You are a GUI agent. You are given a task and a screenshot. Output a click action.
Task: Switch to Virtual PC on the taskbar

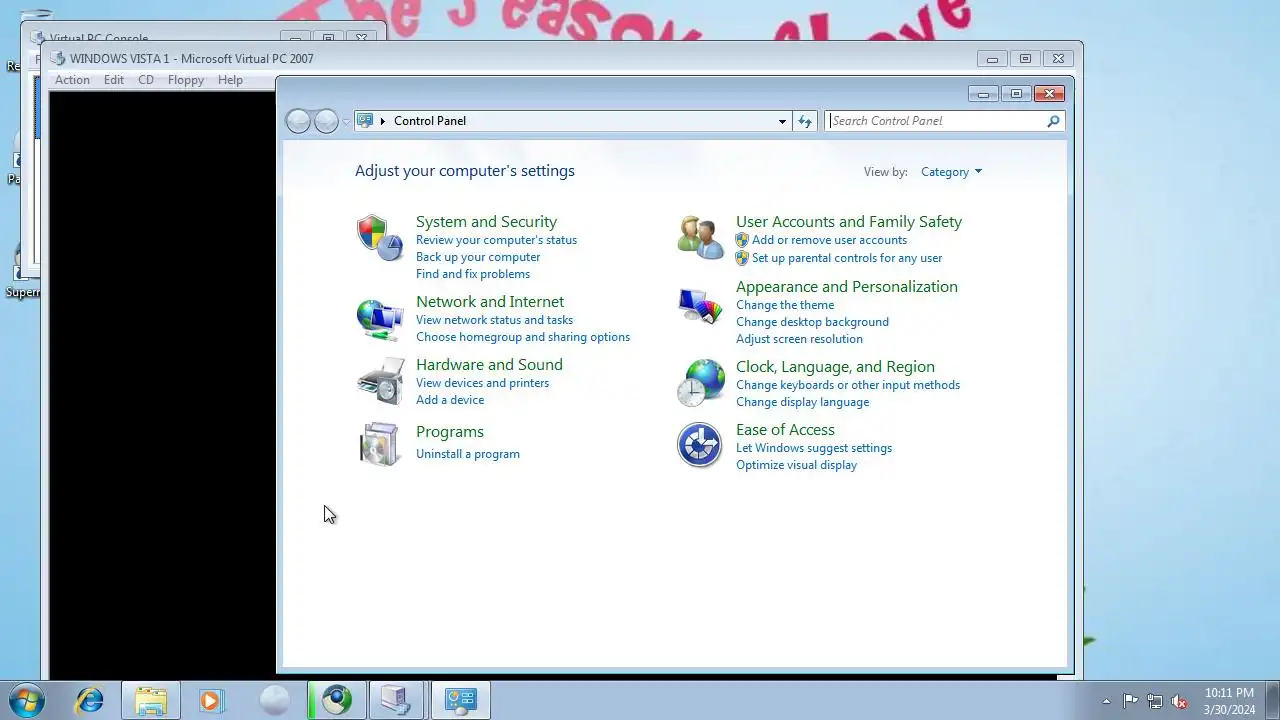pyautogui.click(x=397, y=700)
